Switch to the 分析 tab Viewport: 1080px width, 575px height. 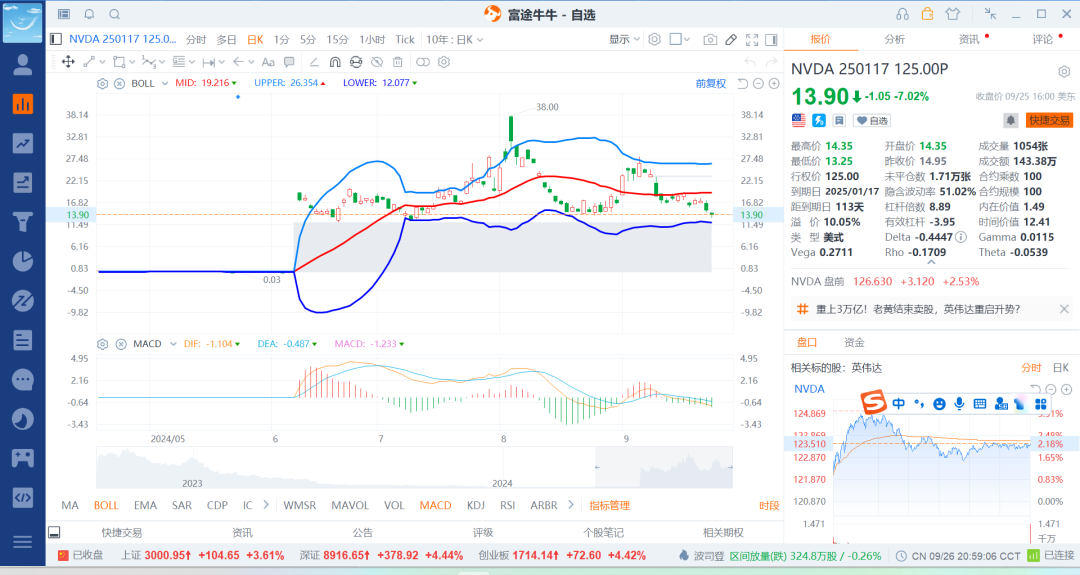point(894,40)
